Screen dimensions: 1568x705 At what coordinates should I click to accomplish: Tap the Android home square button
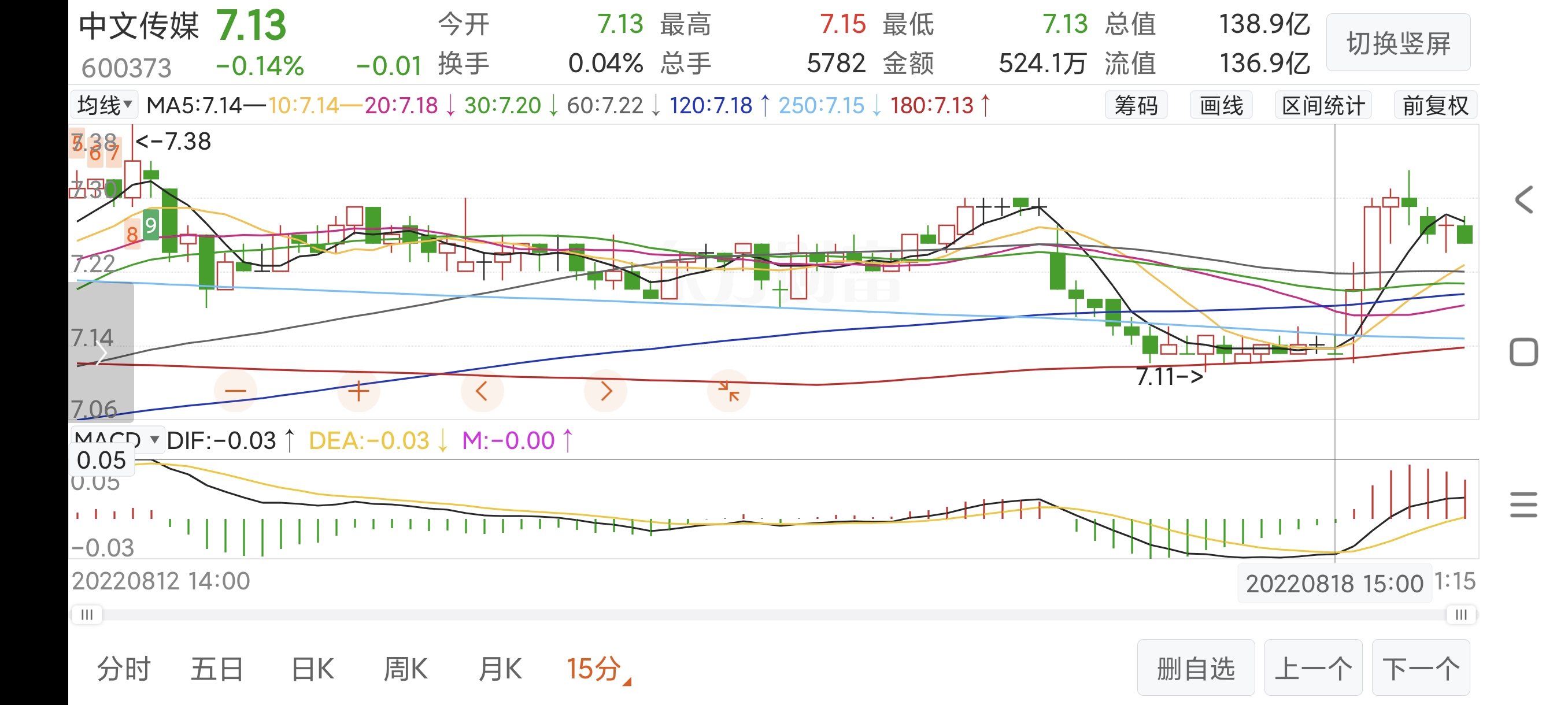point(1523,352)
